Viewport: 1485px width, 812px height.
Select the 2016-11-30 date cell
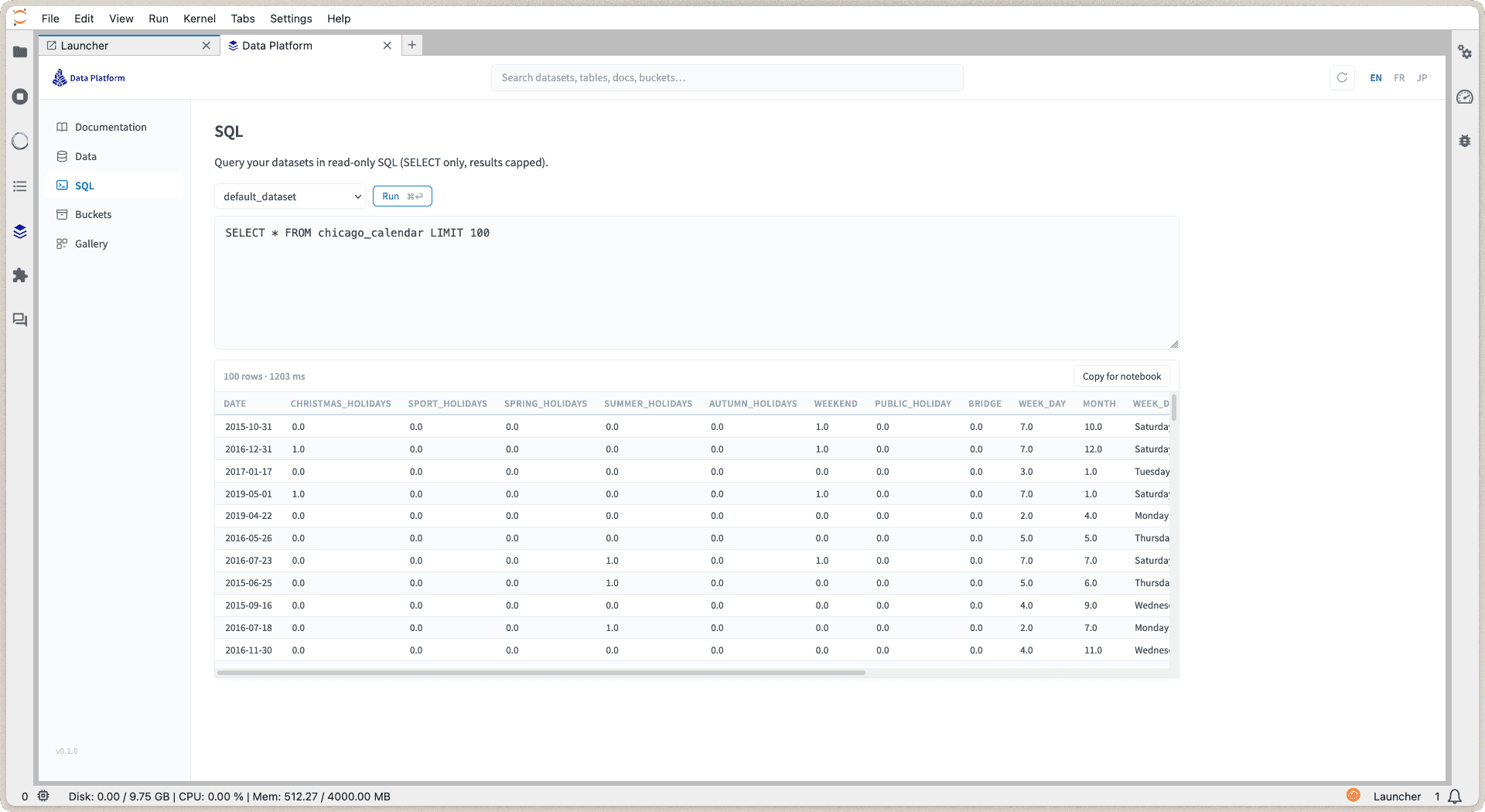[248, 650]
